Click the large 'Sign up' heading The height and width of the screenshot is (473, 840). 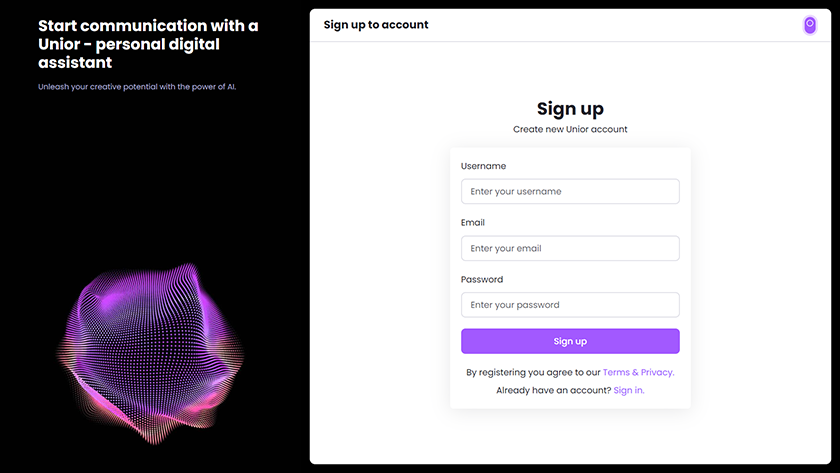pyautogui.click(x=570, y=109)
